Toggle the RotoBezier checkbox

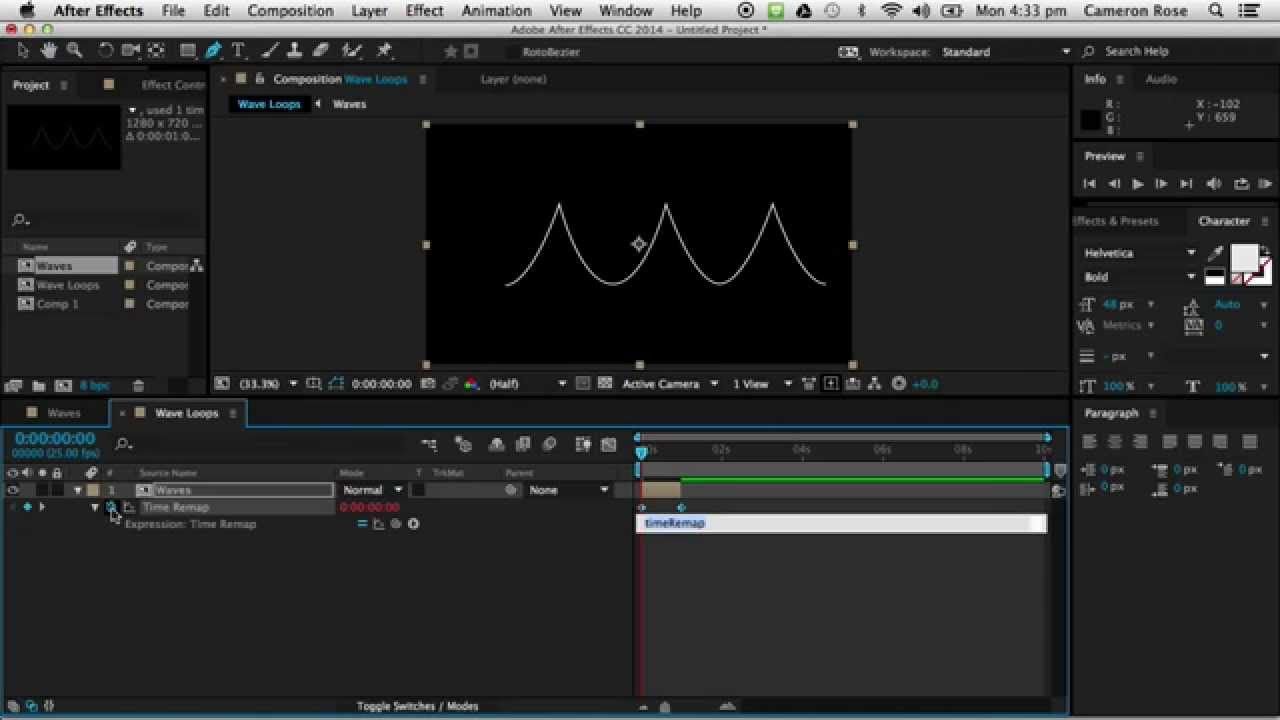[x=512, y=52]
